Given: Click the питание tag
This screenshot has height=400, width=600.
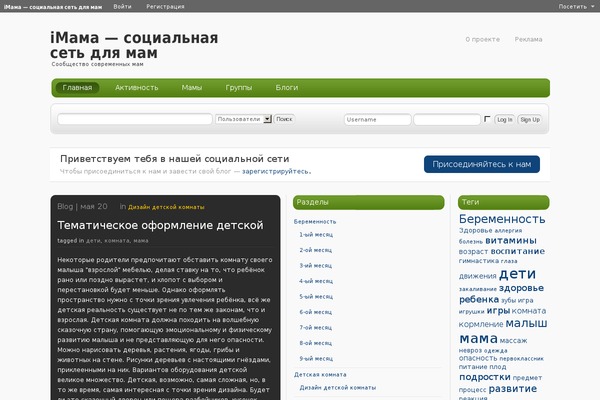Looking at the screenshot, I should click(x=473, y=367).
